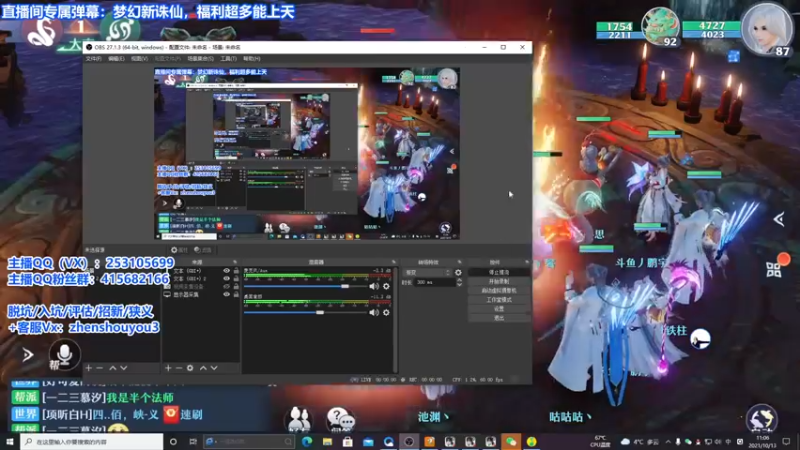The width and height of the screenshot is (800, 450).
Task: Decrease transition duration with the down stepper
Action: point(459,284)
